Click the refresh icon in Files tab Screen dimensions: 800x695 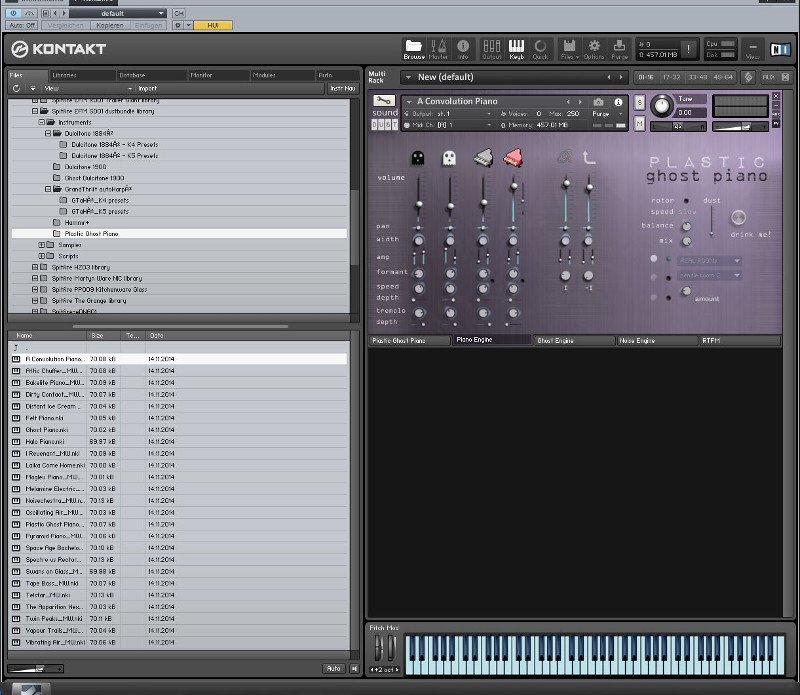point(16,88)
